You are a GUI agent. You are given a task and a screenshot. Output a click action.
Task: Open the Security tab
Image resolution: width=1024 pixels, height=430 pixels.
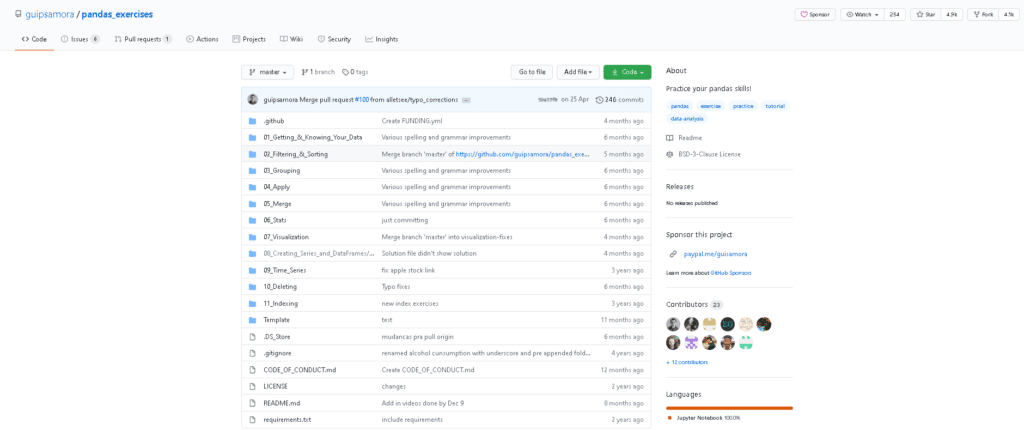334,39
